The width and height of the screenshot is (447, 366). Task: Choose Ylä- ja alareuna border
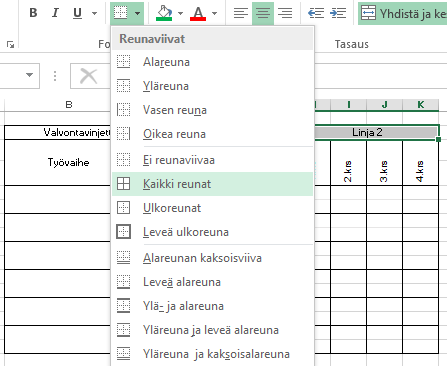click(x=212, y=306)
